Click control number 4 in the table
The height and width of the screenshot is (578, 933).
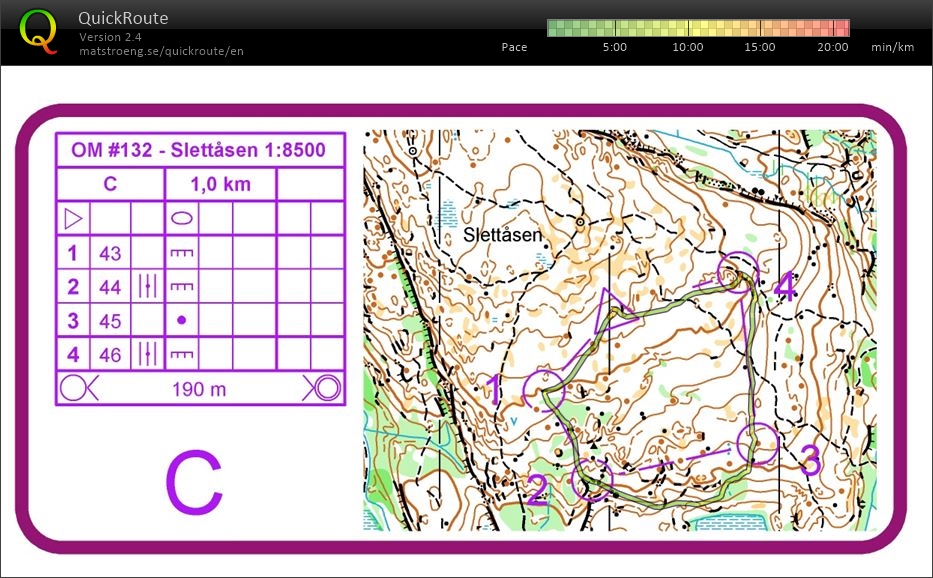(73, 355)
